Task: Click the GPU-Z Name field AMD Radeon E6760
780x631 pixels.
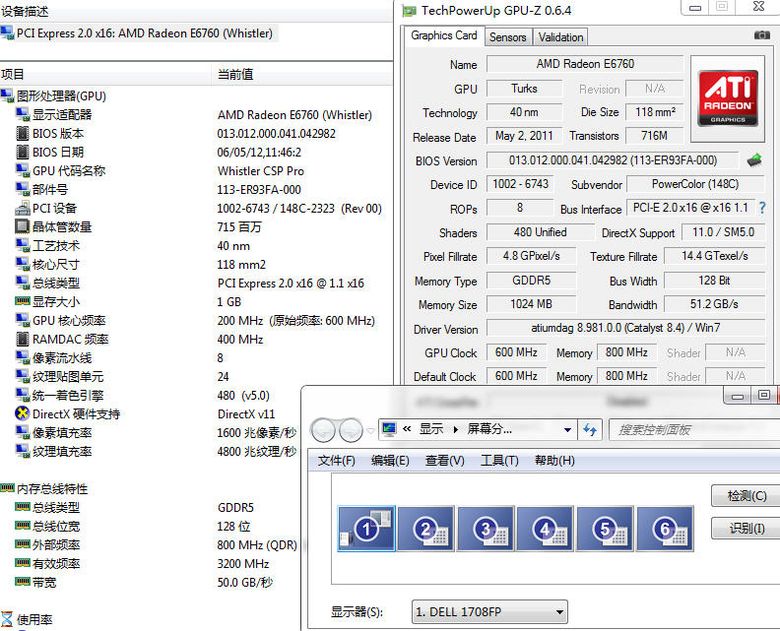Action: pyautogui.click(x=585, y=64)
